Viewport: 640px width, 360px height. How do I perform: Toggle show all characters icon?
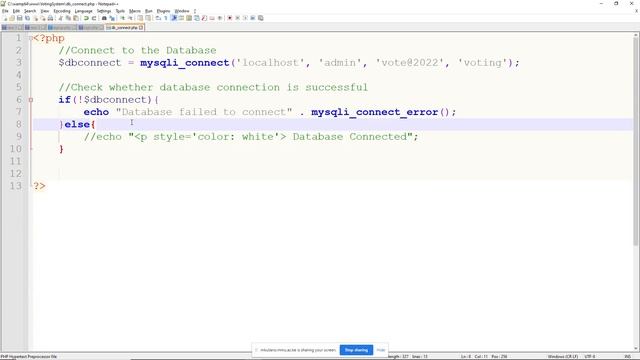166,18
